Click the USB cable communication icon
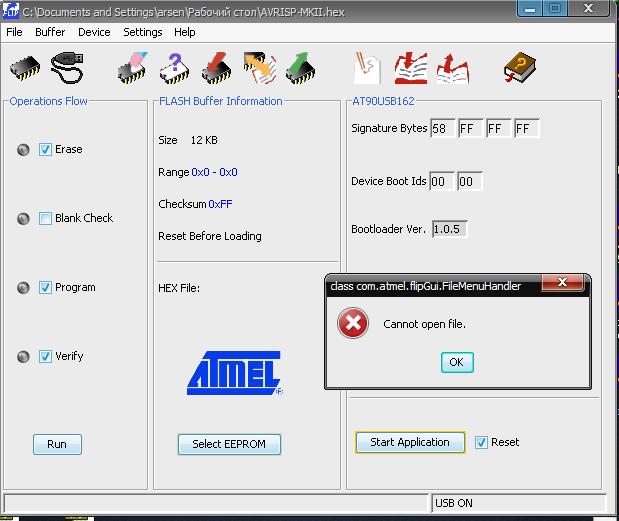Image resolution: width=619 pixels, height=521 pixels. pyautogui.click(x=67, y=68)
